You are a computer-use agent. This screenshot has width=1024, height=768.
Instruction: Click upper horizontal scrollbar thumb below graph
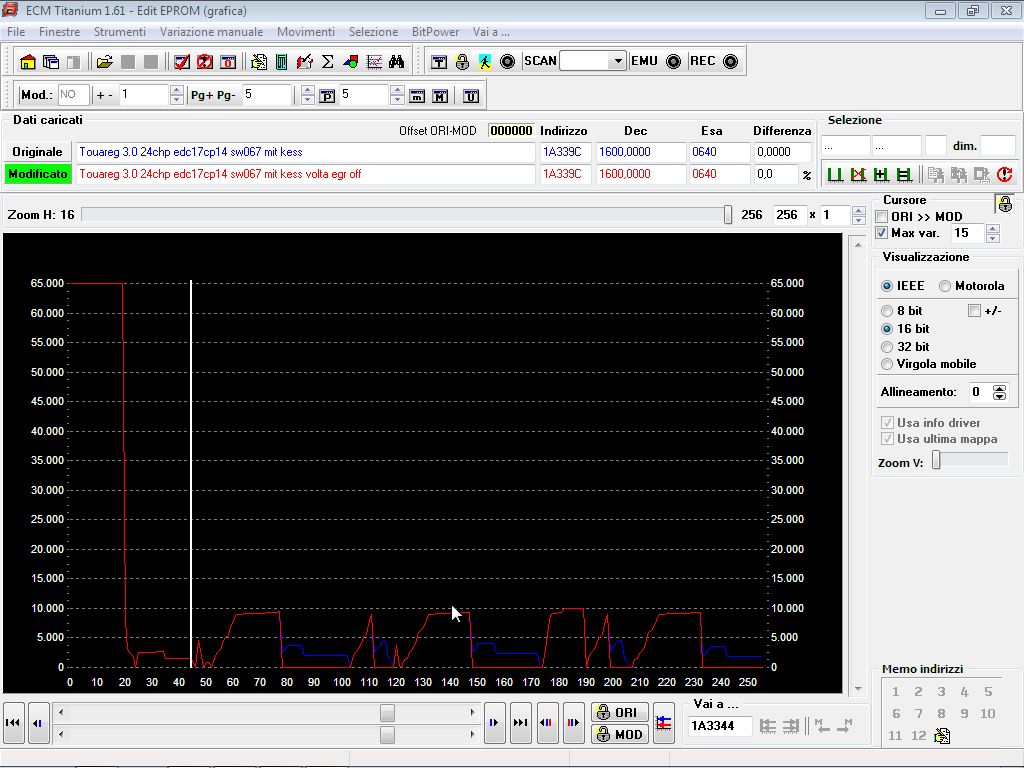(387, 712)
